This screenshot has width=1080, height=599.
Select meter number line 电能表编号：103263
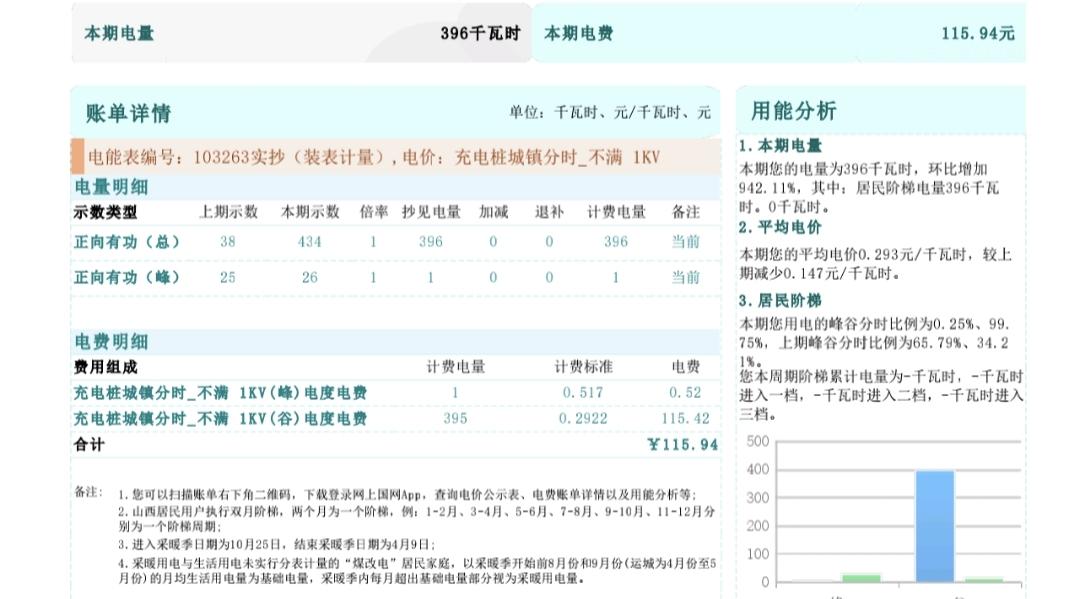pyautogui.click(x=373, y=157)
